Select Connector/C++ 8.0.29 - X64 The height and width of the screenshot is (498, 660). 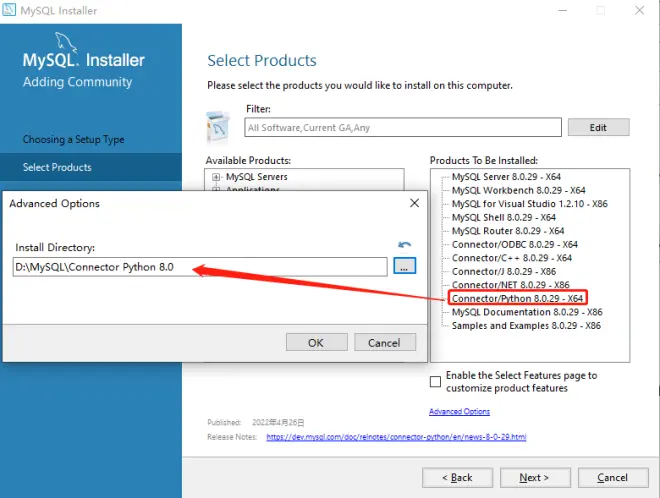click(511, 258)
